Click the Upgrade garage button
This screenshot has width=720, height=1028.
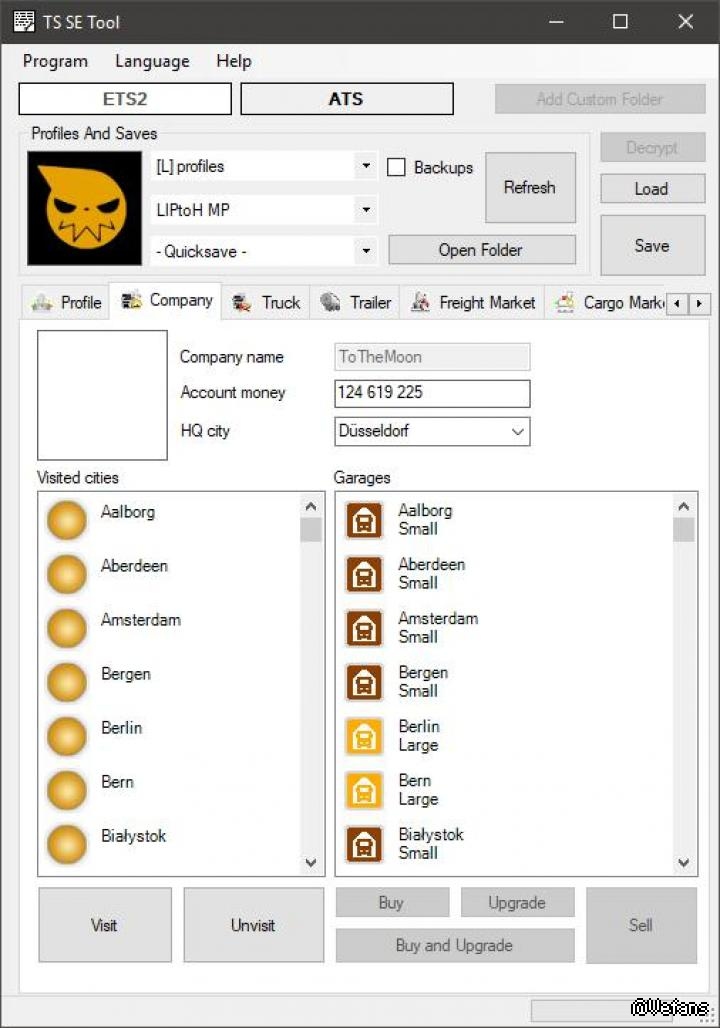[x=517, y=903]
